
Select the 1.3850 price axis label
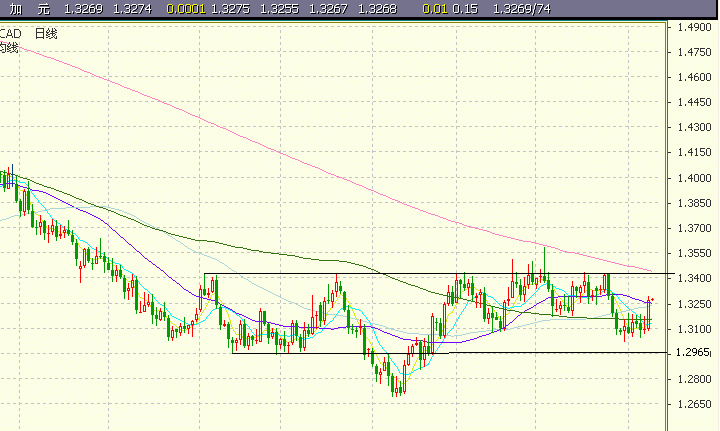[x=694, y=203]
